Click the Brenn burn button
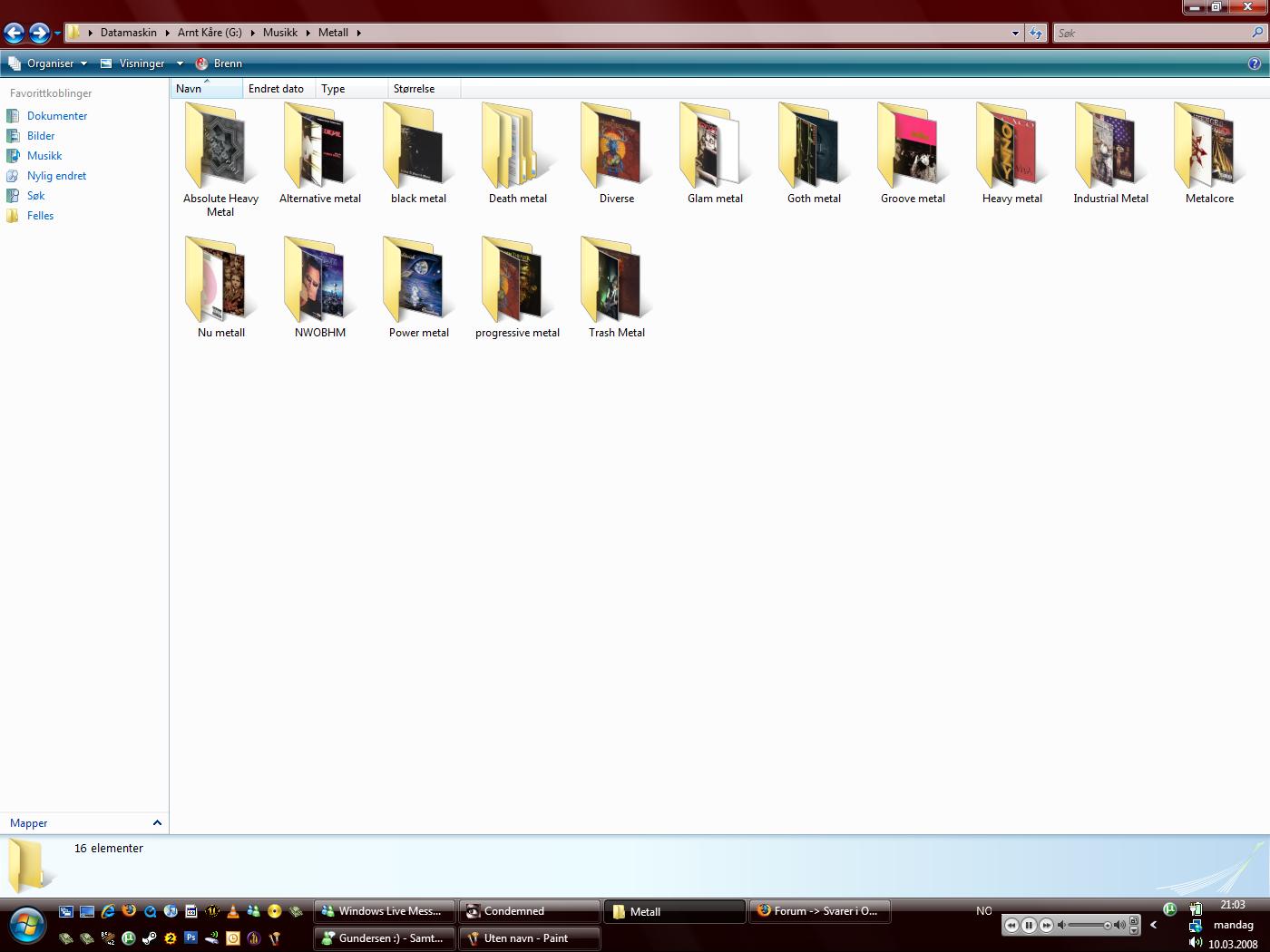 point(219,63)
